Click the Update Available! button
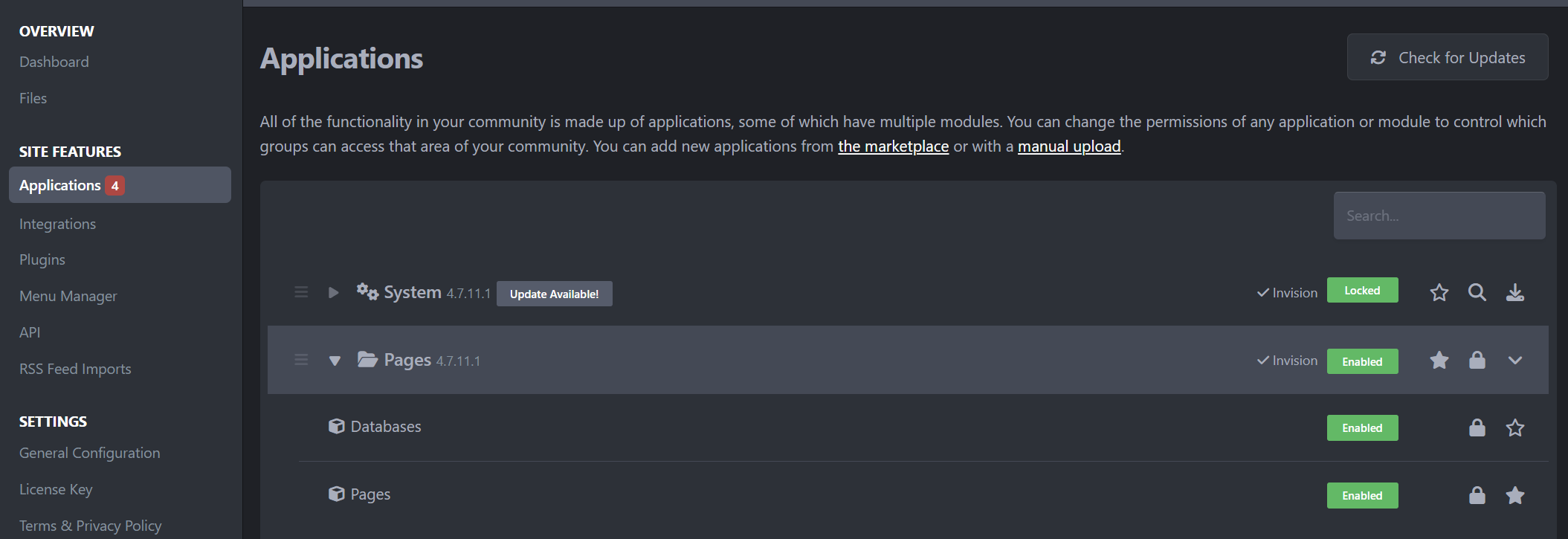Viewport: 1568px width, 539px height. point(555,294)
